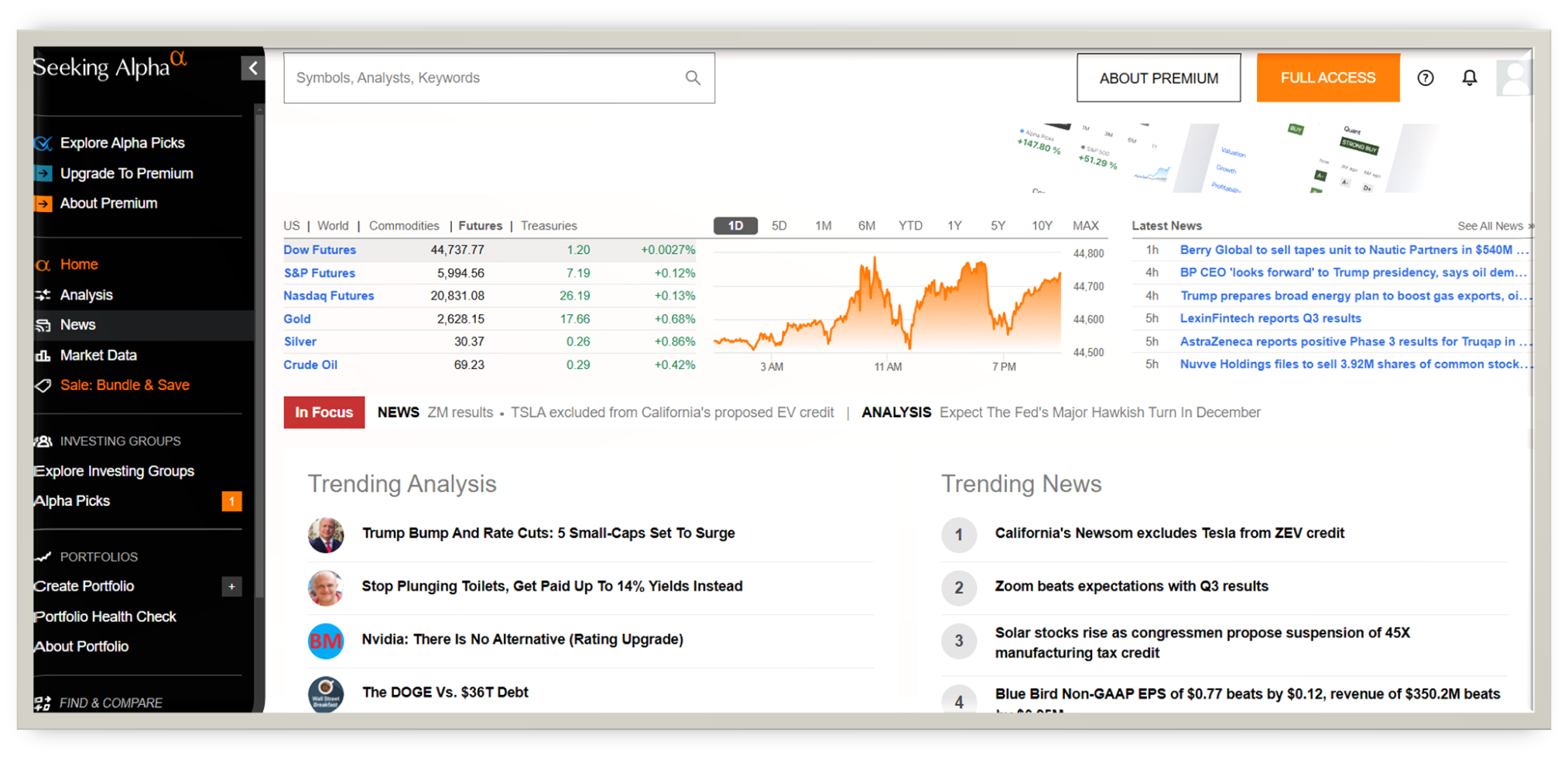The image size is (1568, 759).
Task: Open ZM results In Focus link
Action: click(x=460, y=412)
